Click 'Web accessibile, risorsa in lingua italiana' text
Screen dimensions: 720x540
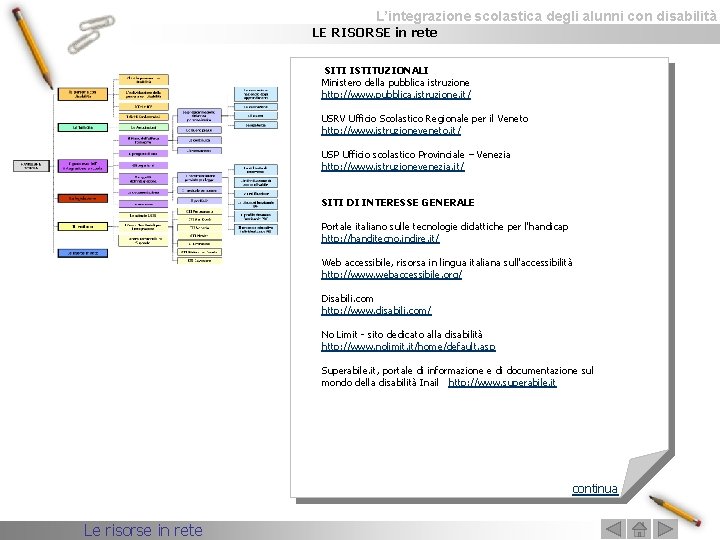447,262
